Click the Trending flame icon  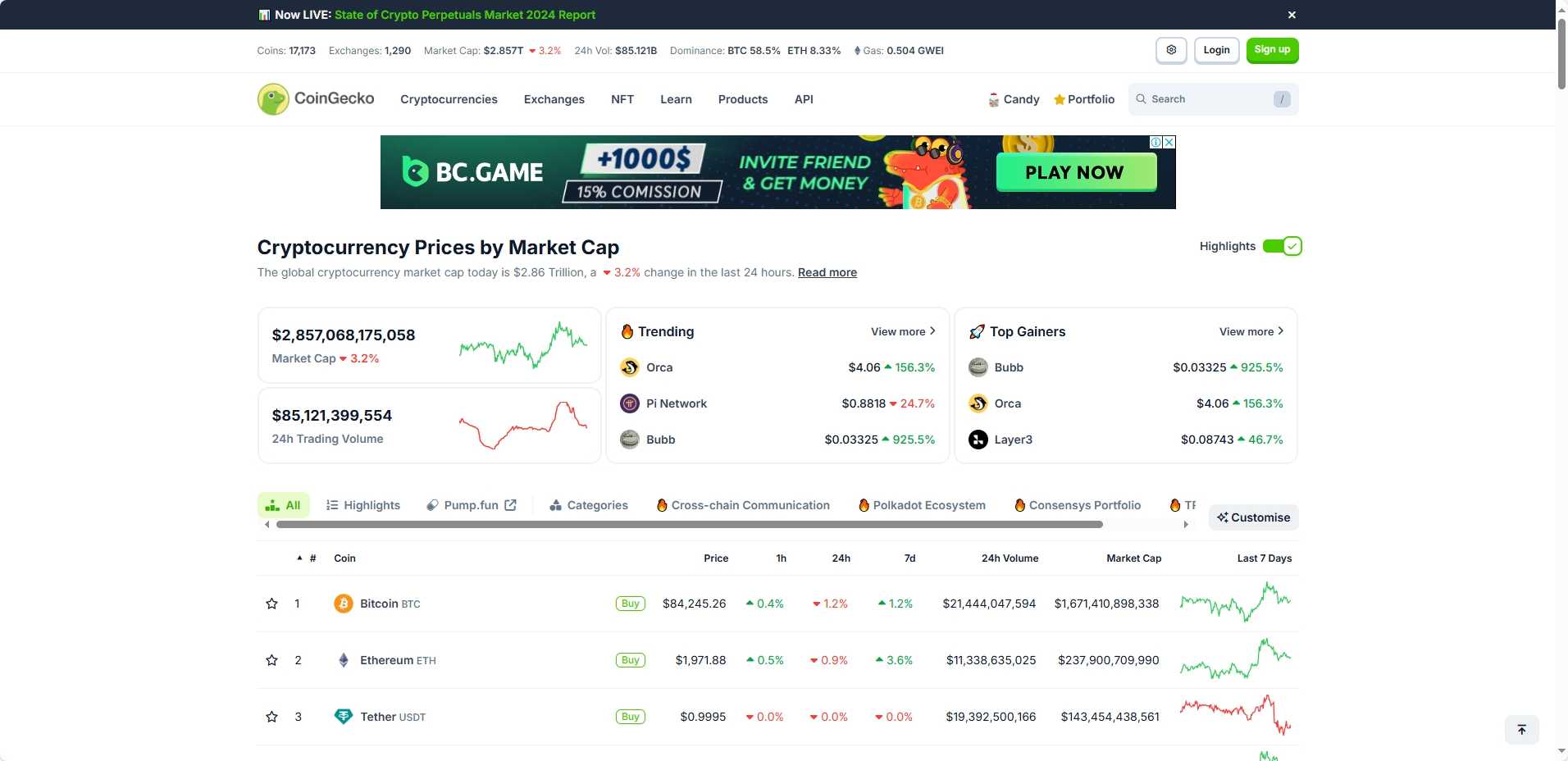point(627,331)
